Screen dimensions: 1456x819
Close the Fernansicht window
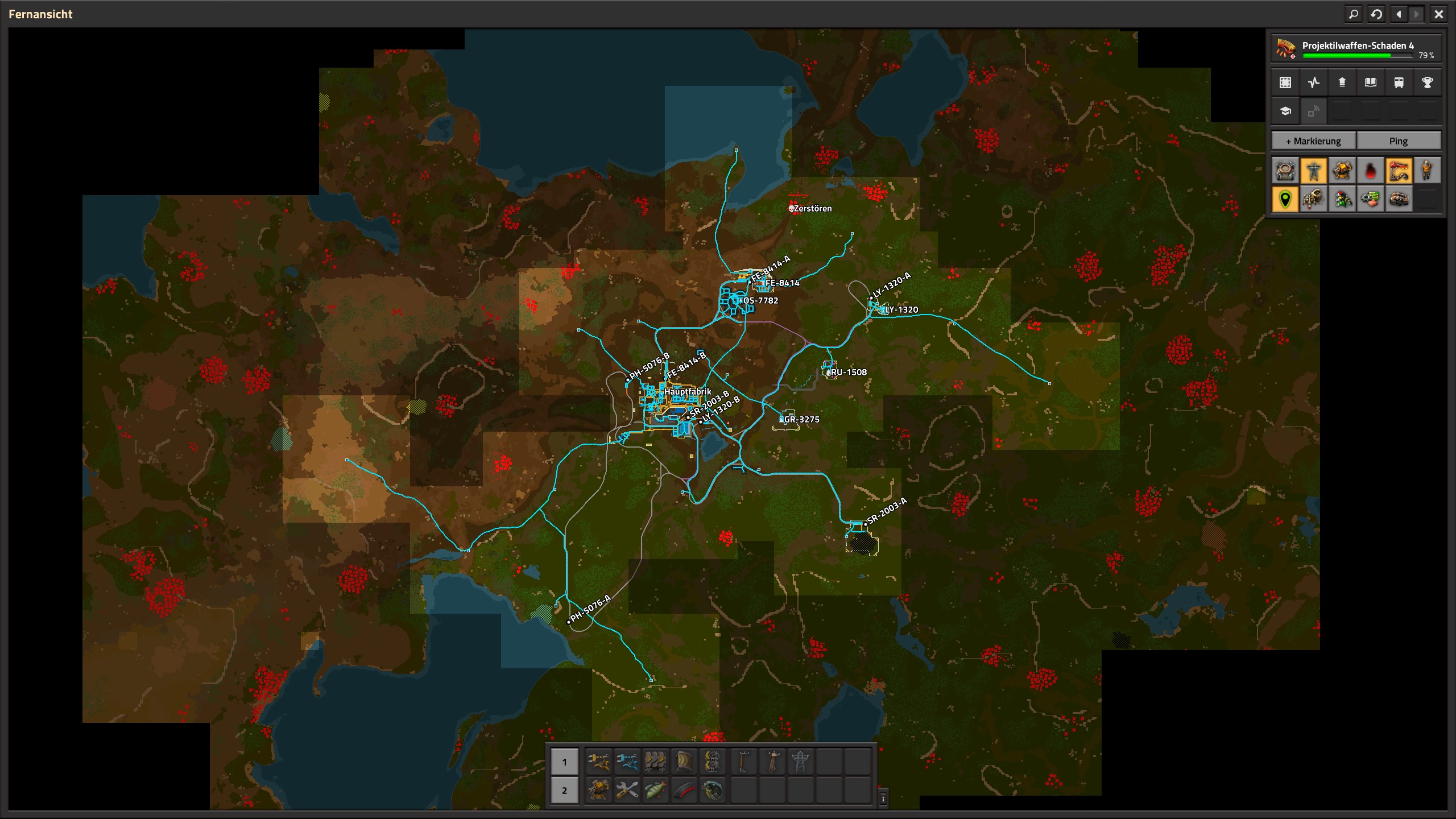pos(1438,14)
